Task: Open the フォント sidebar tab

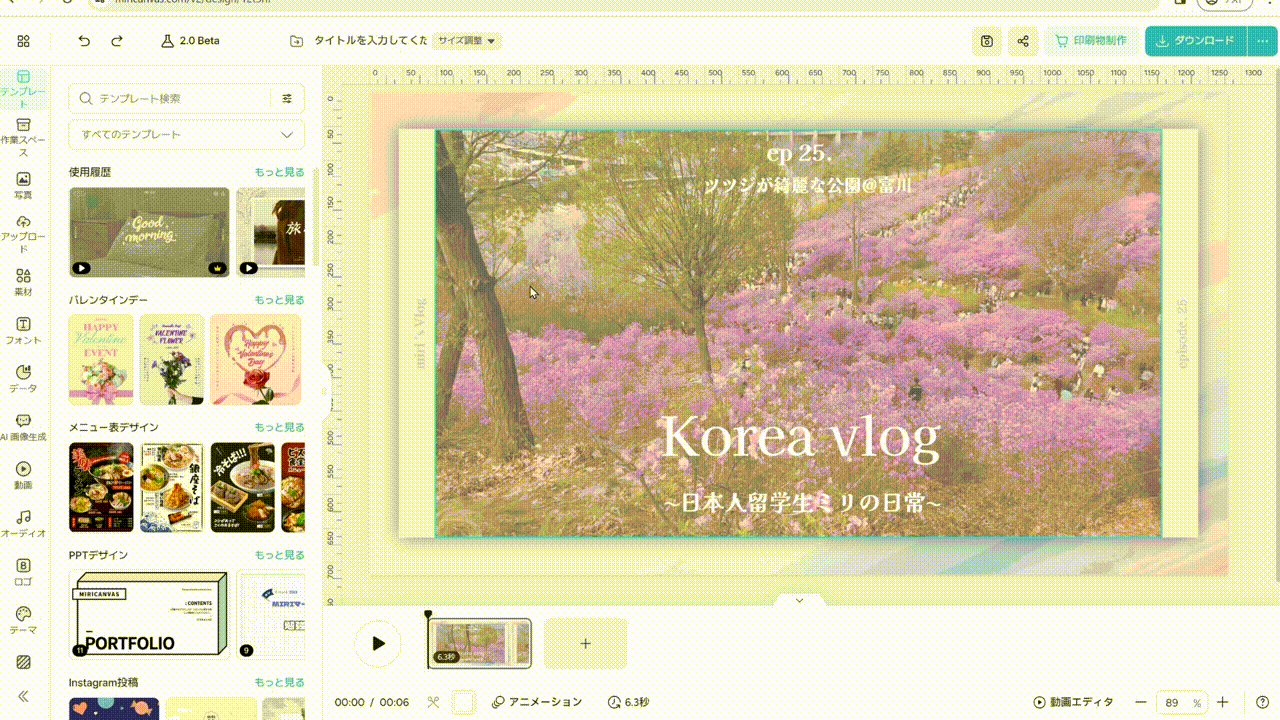Action: [x=23, y=331]
